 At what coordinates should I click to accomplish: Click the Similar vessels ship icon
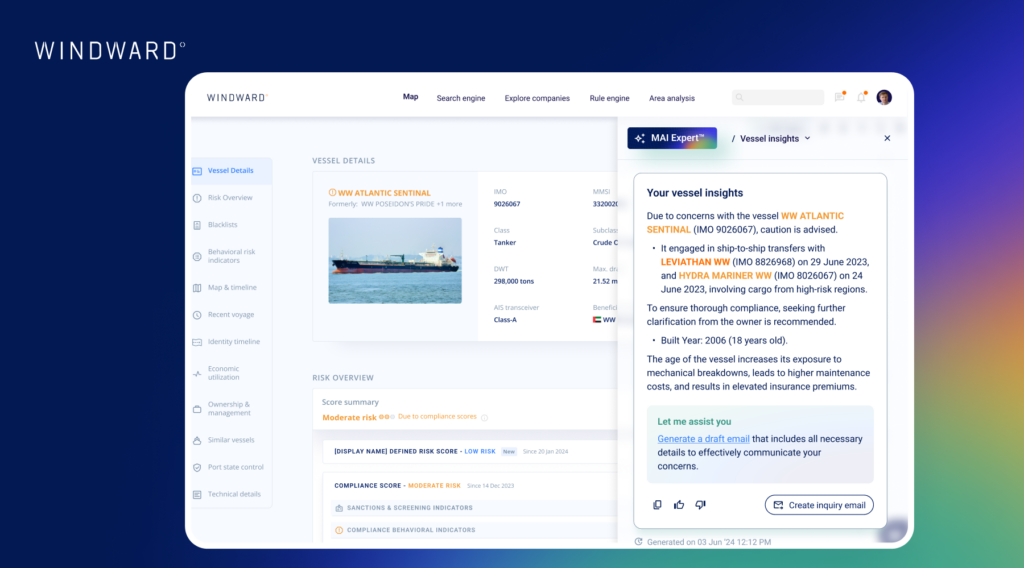(x=197, y=441)
